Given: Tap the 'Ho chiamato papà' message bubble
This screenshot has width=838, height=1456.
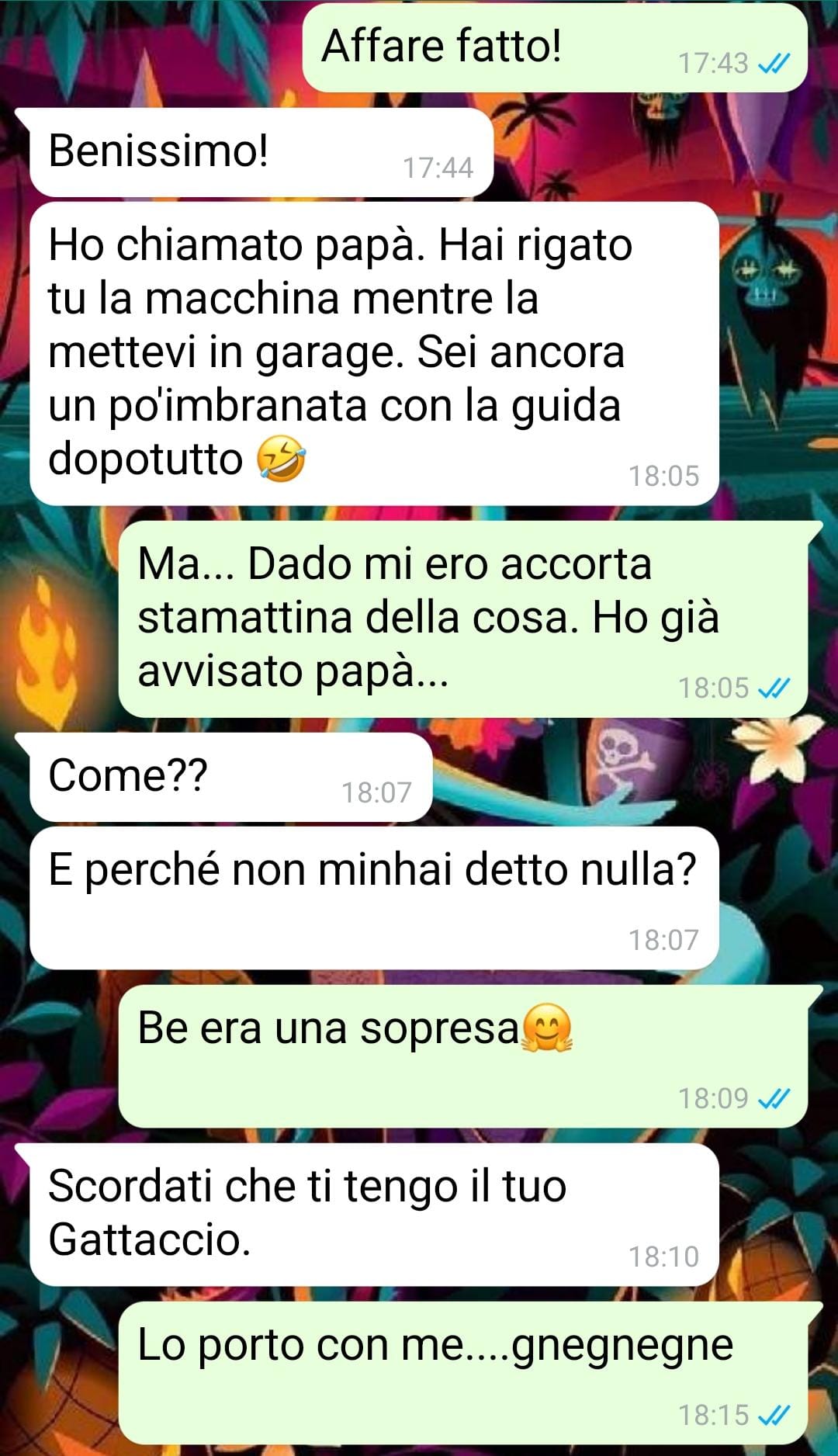Looking at the screenshot, I should [x=374, y=353].
